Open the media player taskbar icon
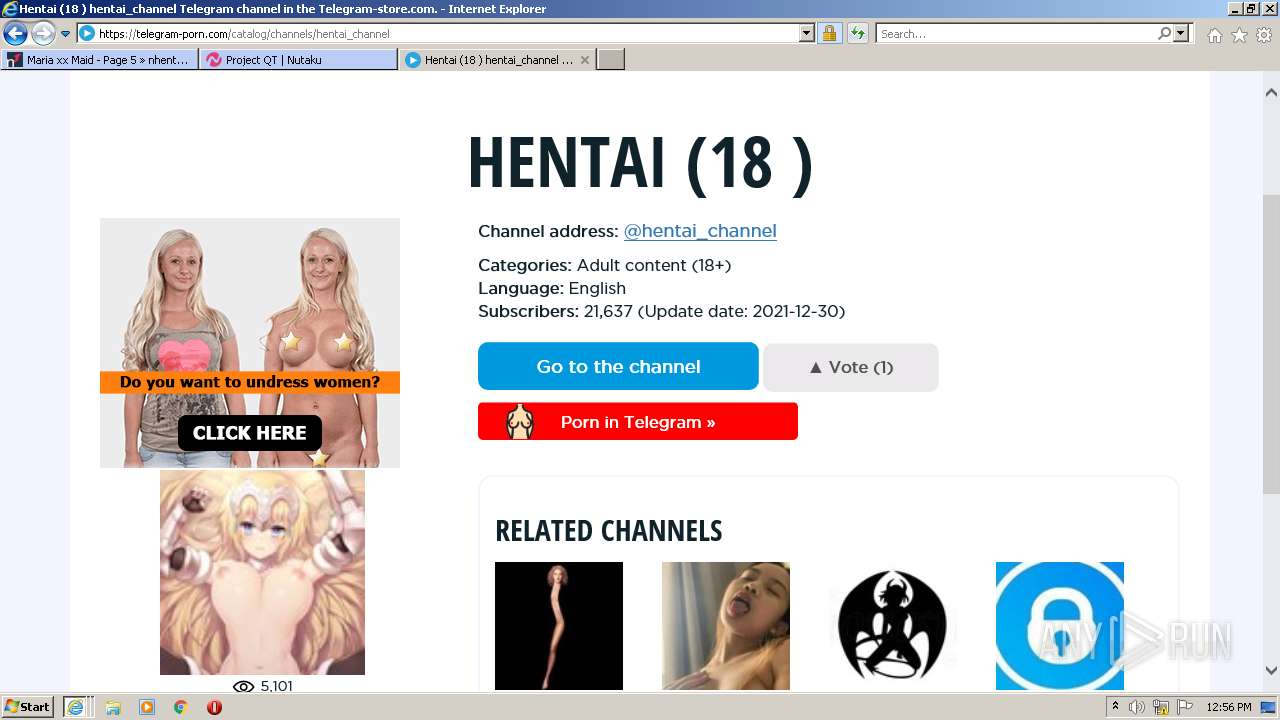 tap(147, 707)
